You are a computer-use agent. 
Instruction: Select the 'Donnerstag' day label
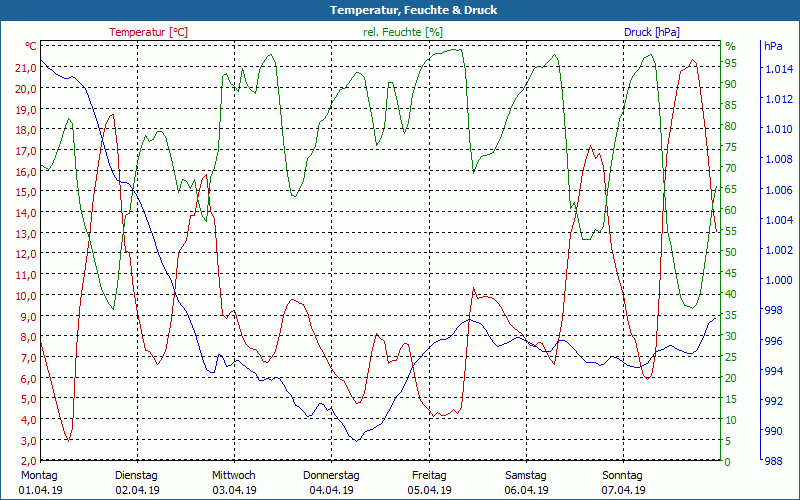[331, 475]
